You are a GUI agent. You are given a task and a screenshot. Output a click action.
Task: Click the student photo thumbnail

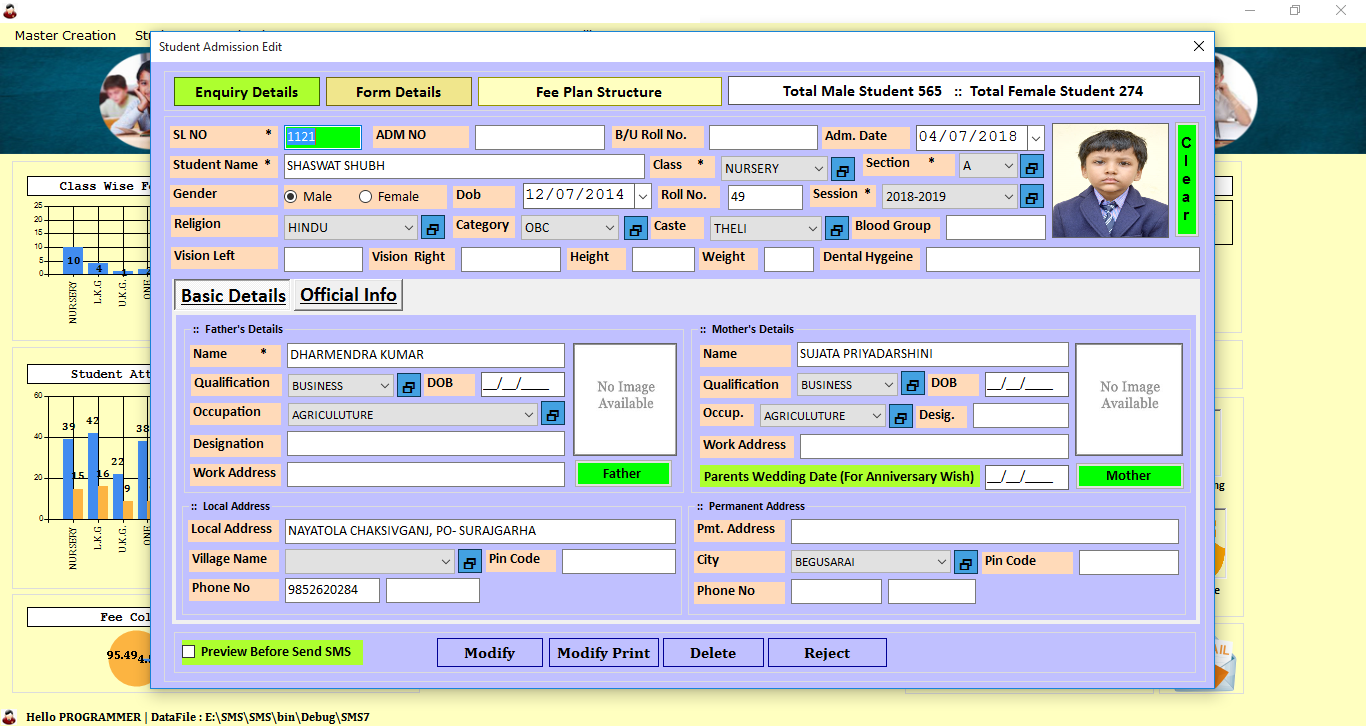coord(1110,181)
